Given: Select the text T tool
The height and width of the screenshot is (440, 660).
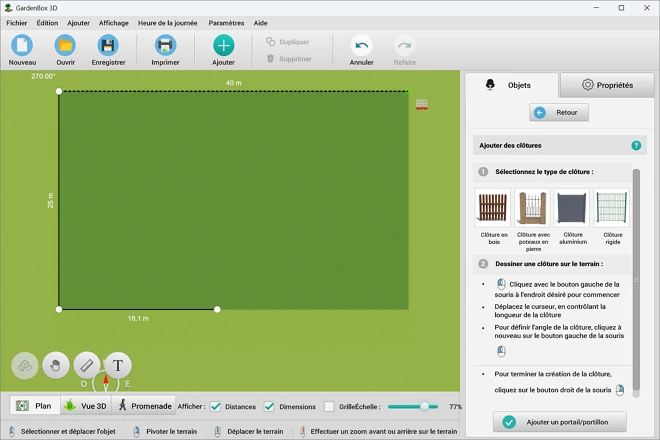Looking at the screenshot, I should coord(117,365).
